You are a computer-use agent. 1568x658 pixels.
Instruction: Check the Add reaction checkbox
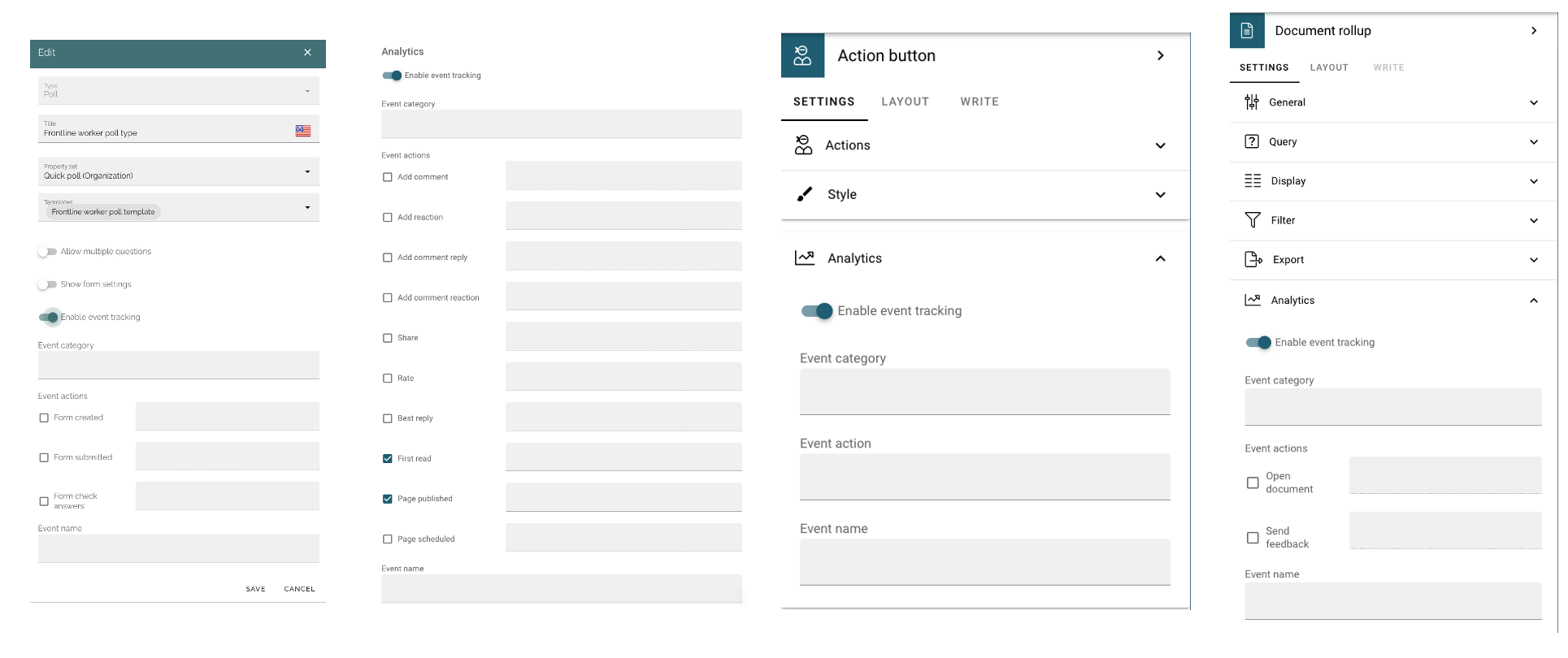[388, 218]
